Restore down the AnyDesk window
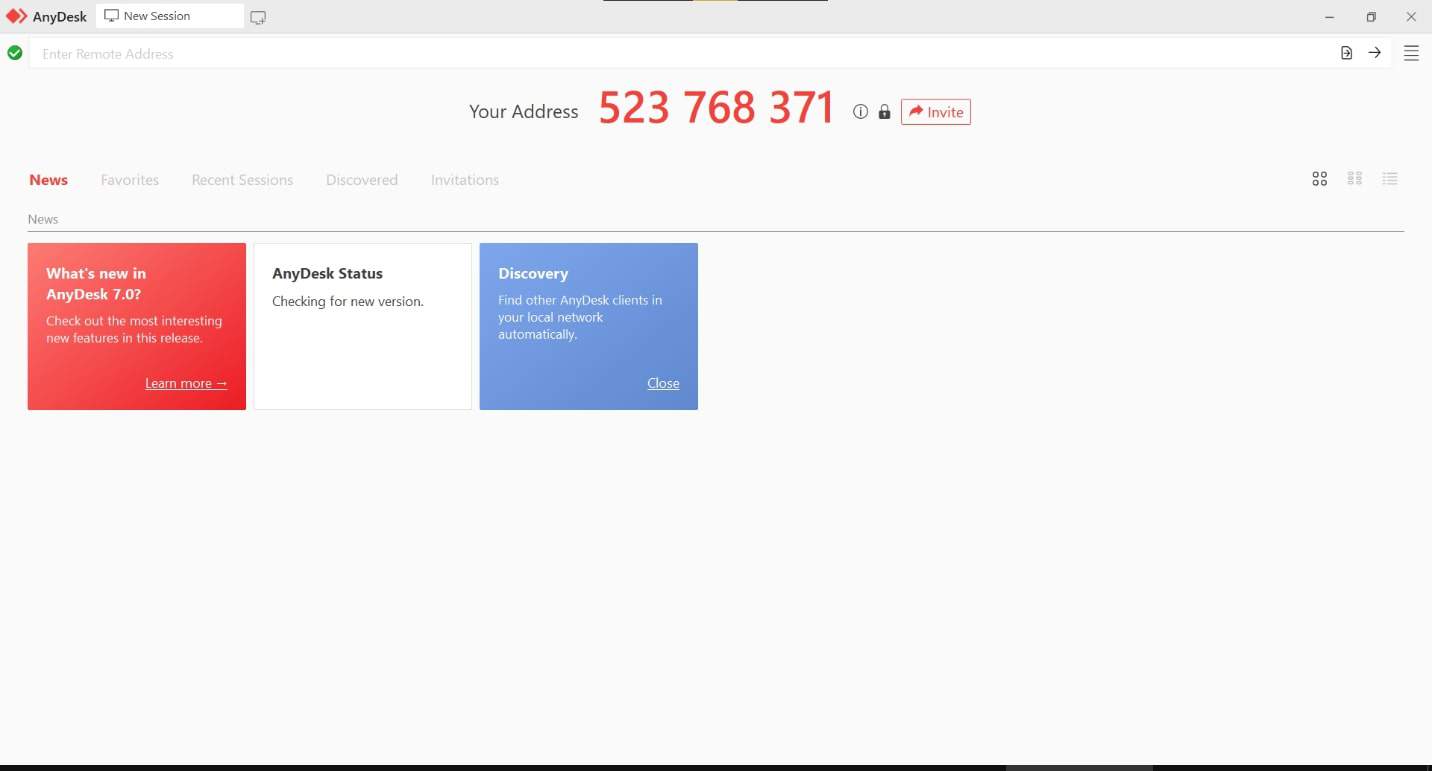Screen dimensions: 1432x771 [1371, 17]
